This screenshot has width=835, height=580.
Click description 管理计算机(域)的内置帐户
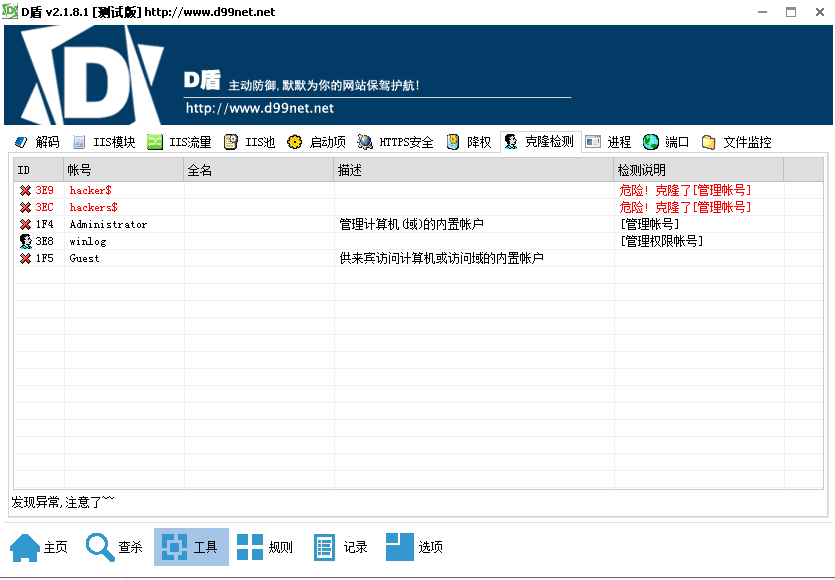point(412,224)
